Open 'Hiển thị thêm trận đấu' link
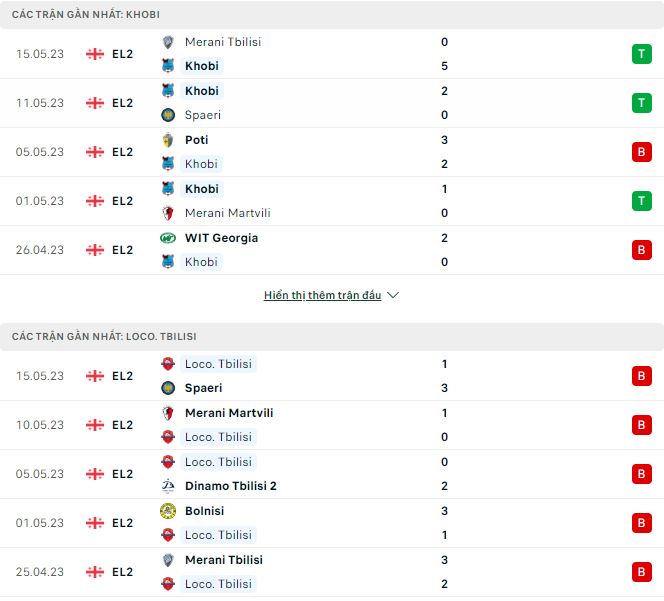 point(323,295)
